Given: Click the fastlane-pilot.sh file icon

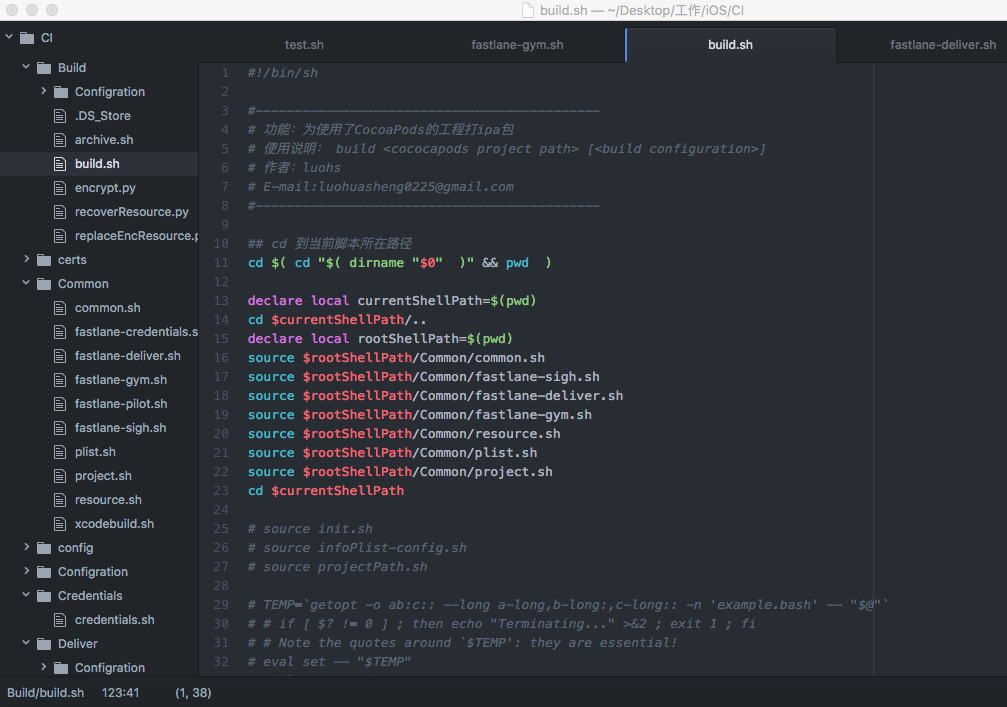Looking at the screenshot, I should tap(60, 404).
